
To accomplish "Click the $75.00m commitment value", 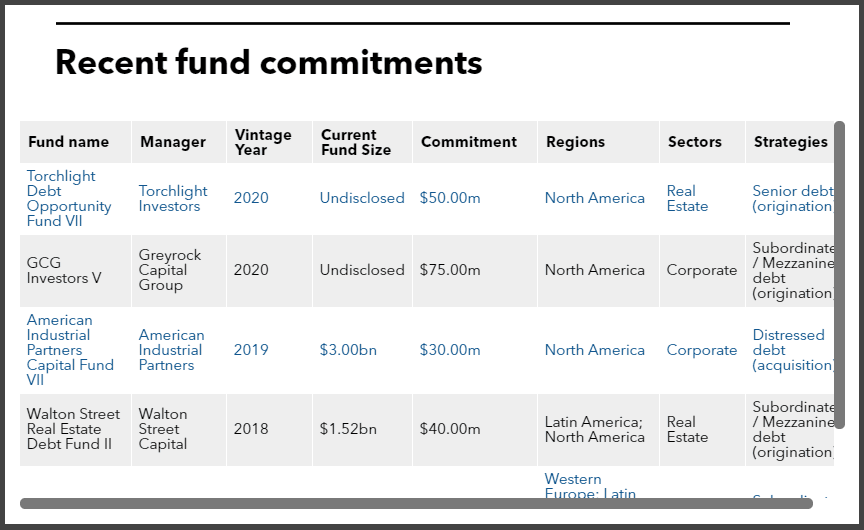I will pos(450,271).
